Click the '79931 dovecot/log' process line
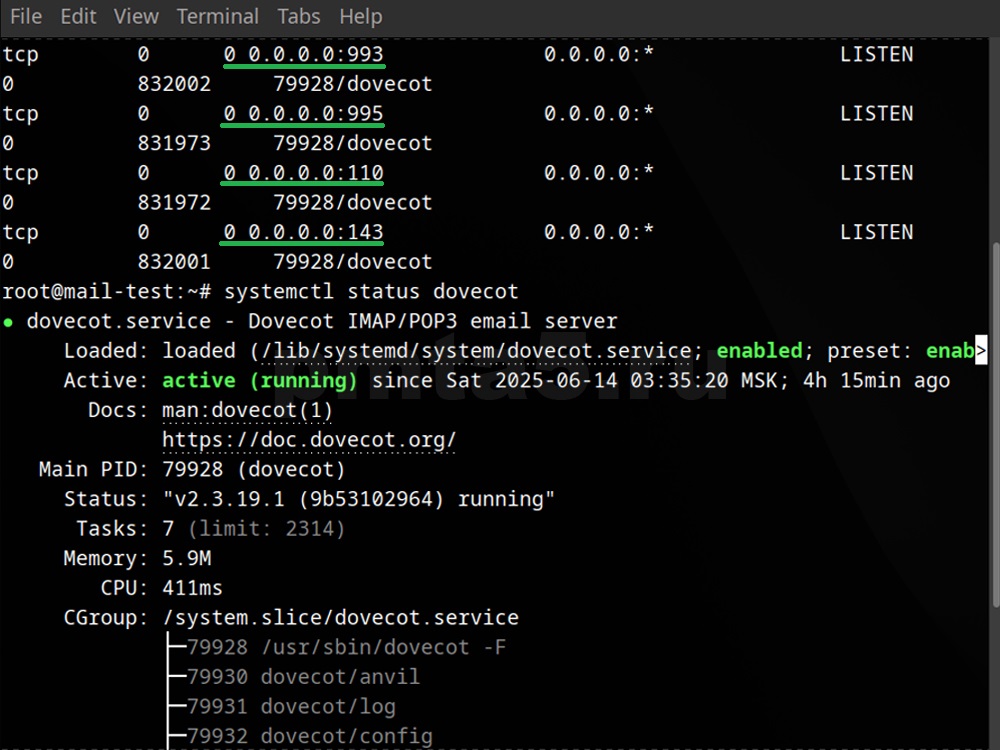1000x750 pixels. pos(291,707)
